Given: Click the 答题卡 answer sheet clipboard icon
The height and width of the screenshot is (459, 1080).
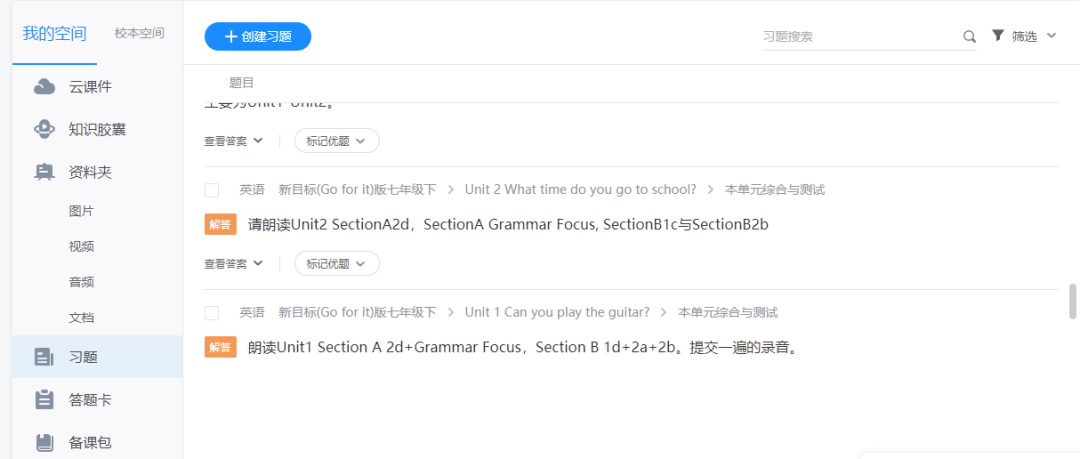Looking at the screenshot, I should tap(44, 400).
